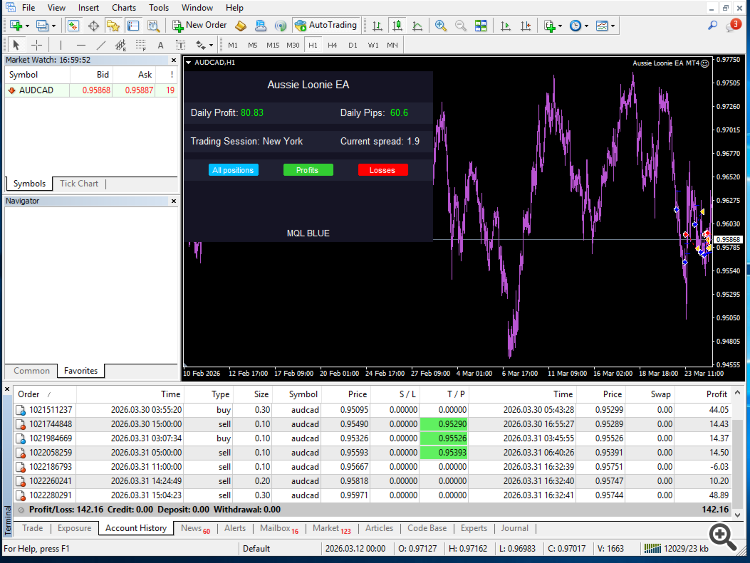Click the green Profits button
The height and width of the screenshot is (563, 750).
[308, 170]
